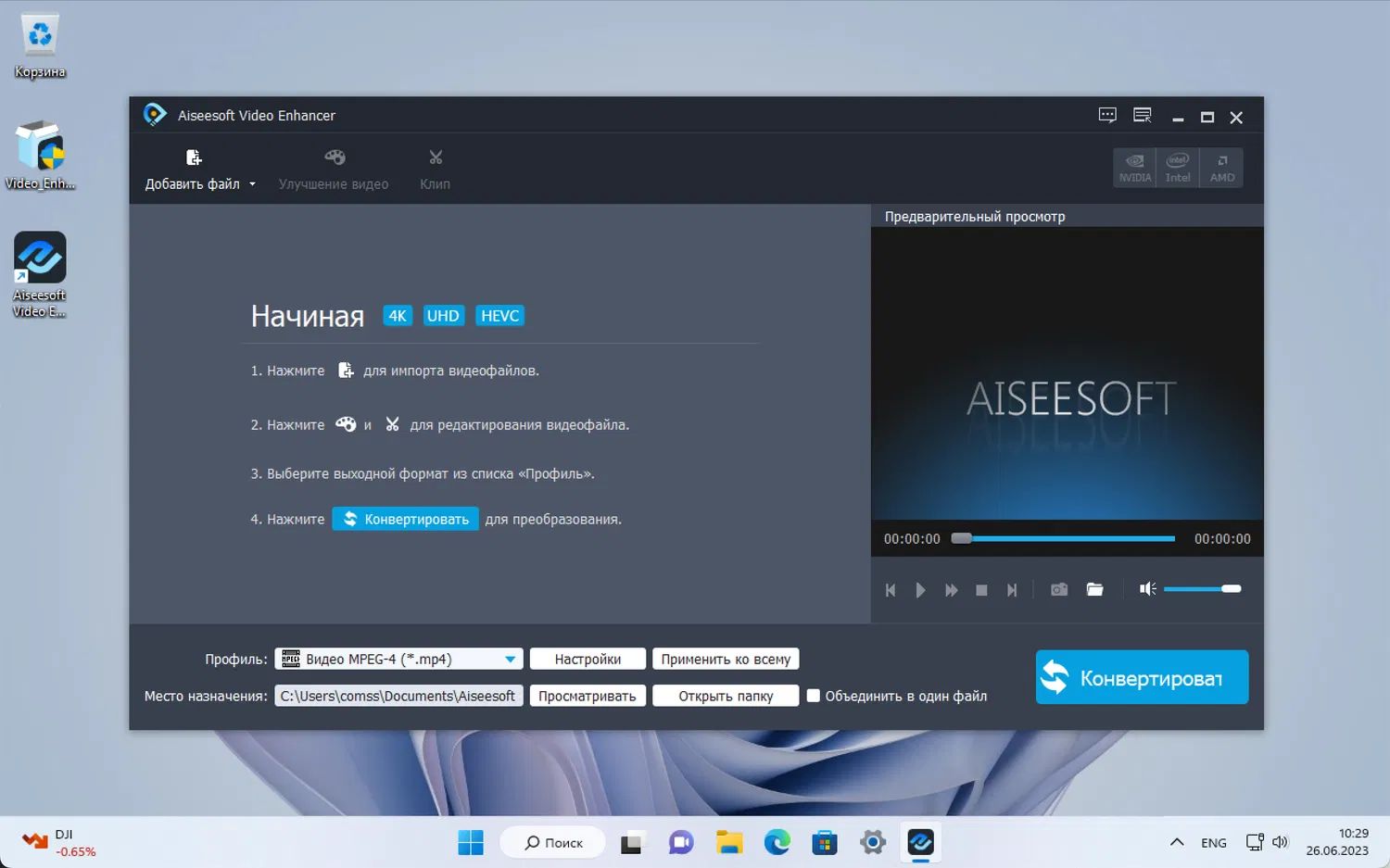Select the Aiseesoft Video Enhancer desktop shortcut
Image resolution: width=1390 pixels, height=868 pixels.
[x=40, y=274]
